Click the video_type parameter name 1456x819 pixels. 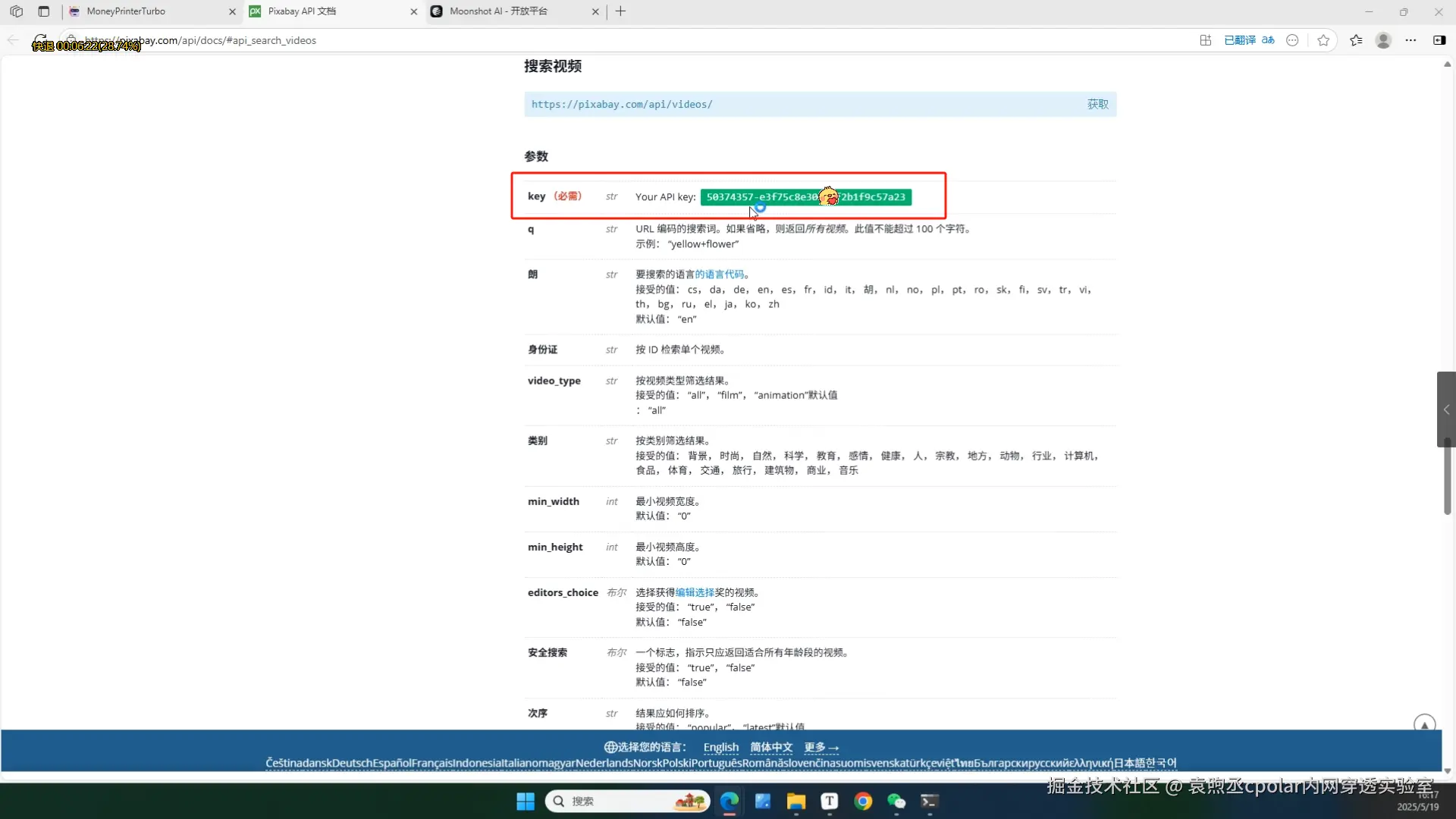coord(554,381)
